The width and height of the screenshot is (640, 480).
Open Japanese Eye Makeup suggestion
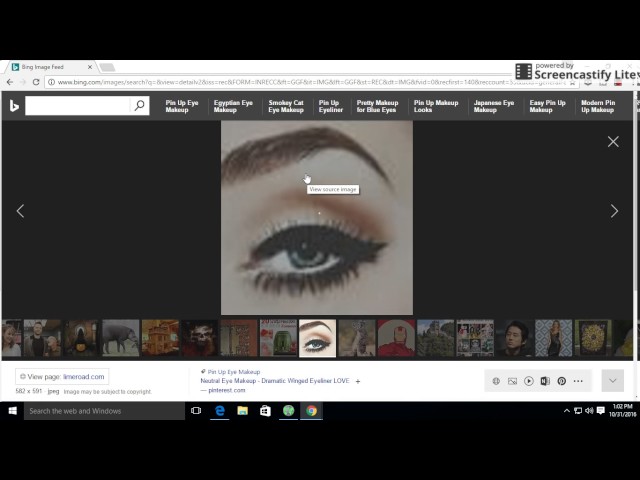tap(494, 106)
